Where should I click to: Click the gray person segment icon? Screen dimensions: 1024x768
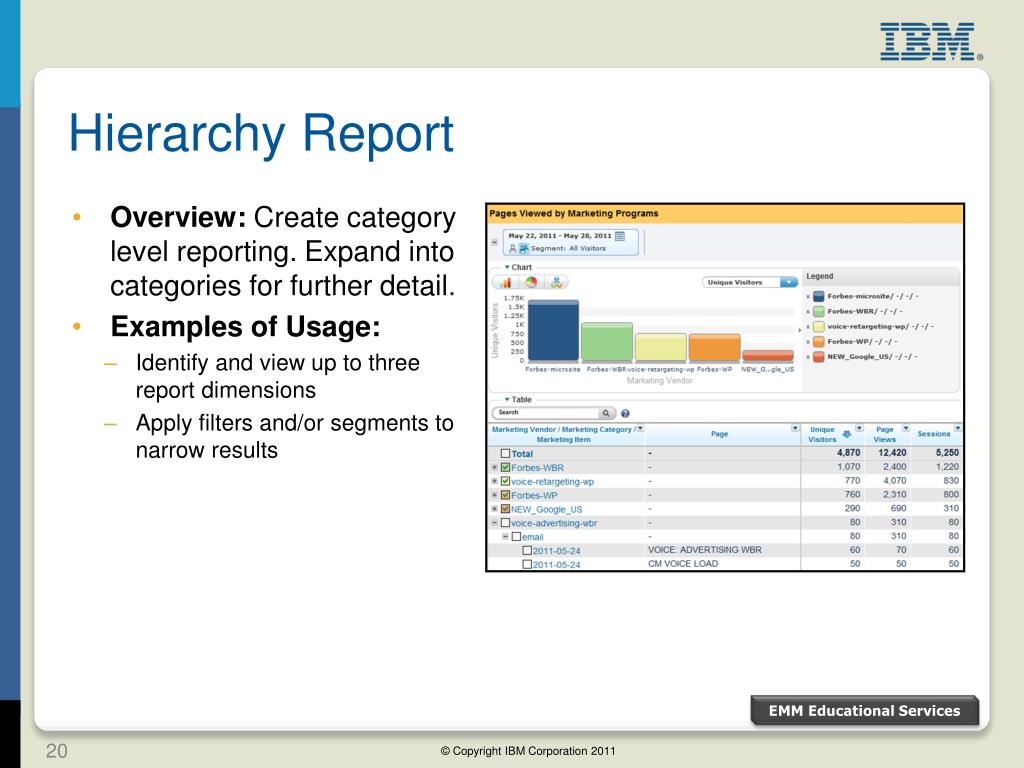click(513, 248)
